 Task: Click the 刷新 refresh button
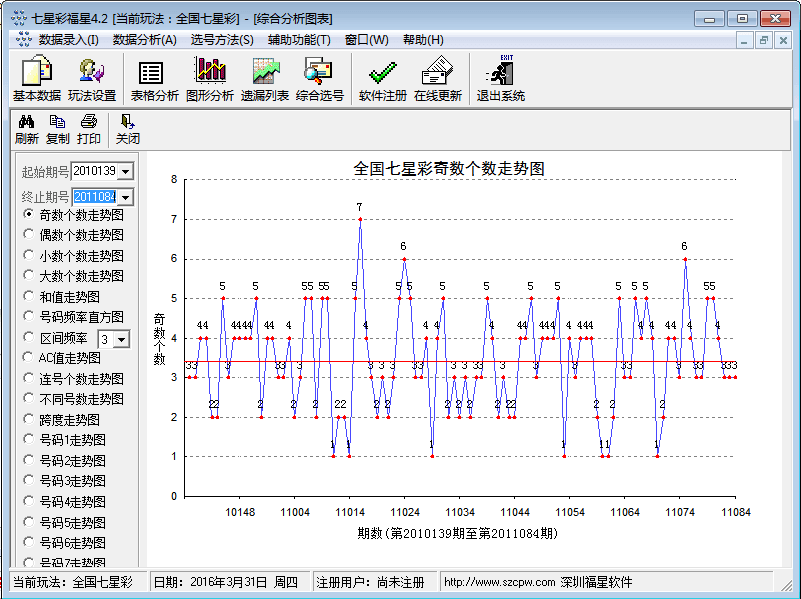point(27,129)
